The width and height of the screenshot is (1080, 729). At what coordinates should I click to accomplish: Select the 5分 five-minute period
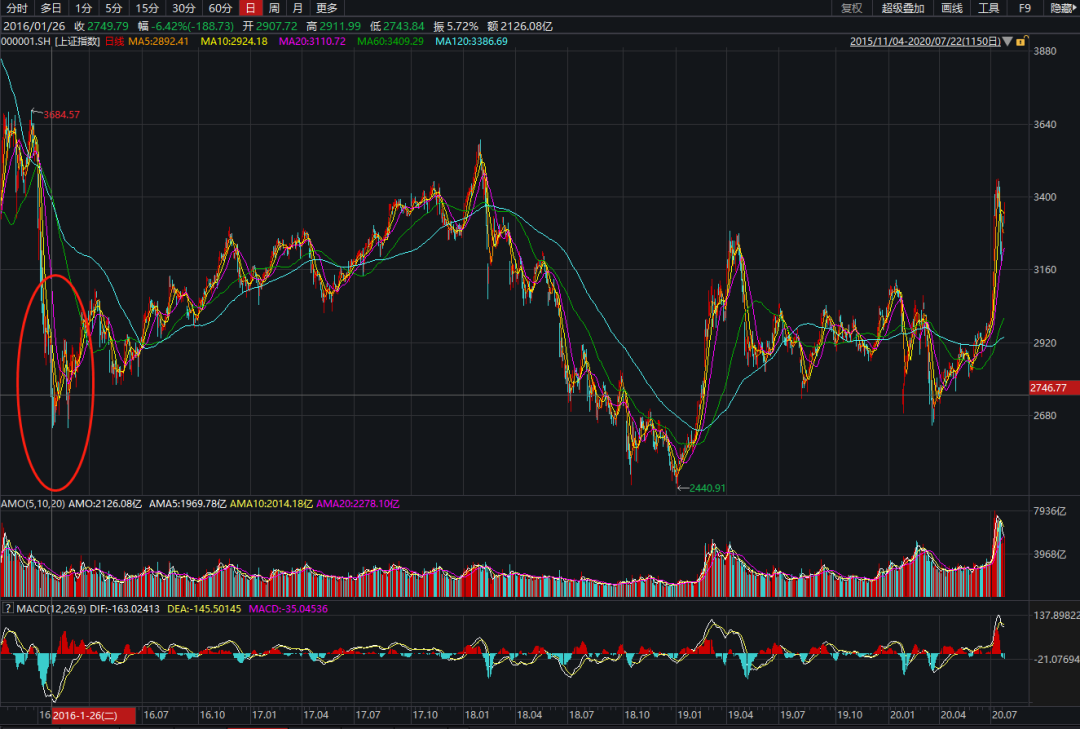[x=114, y=8]
